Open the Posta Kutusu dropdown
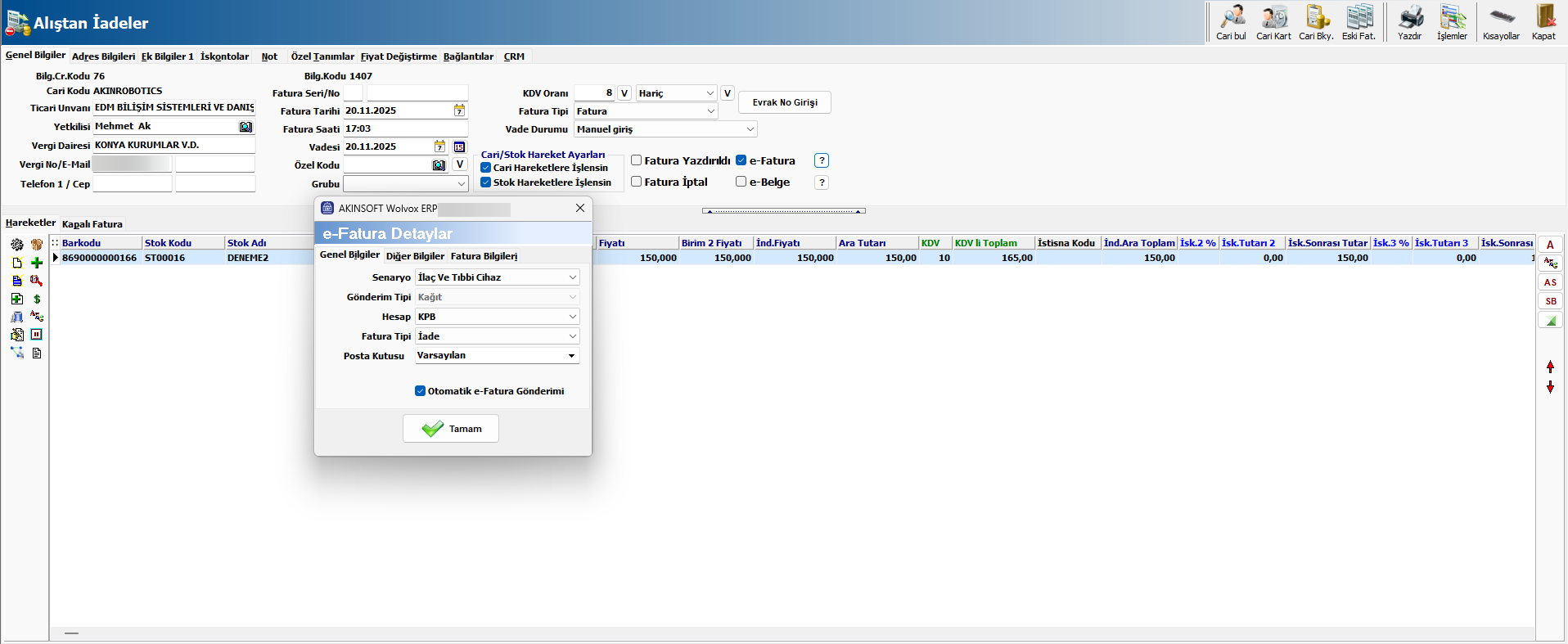The height and width of the screenshot is (644, 1568). [x=571, y=356]
